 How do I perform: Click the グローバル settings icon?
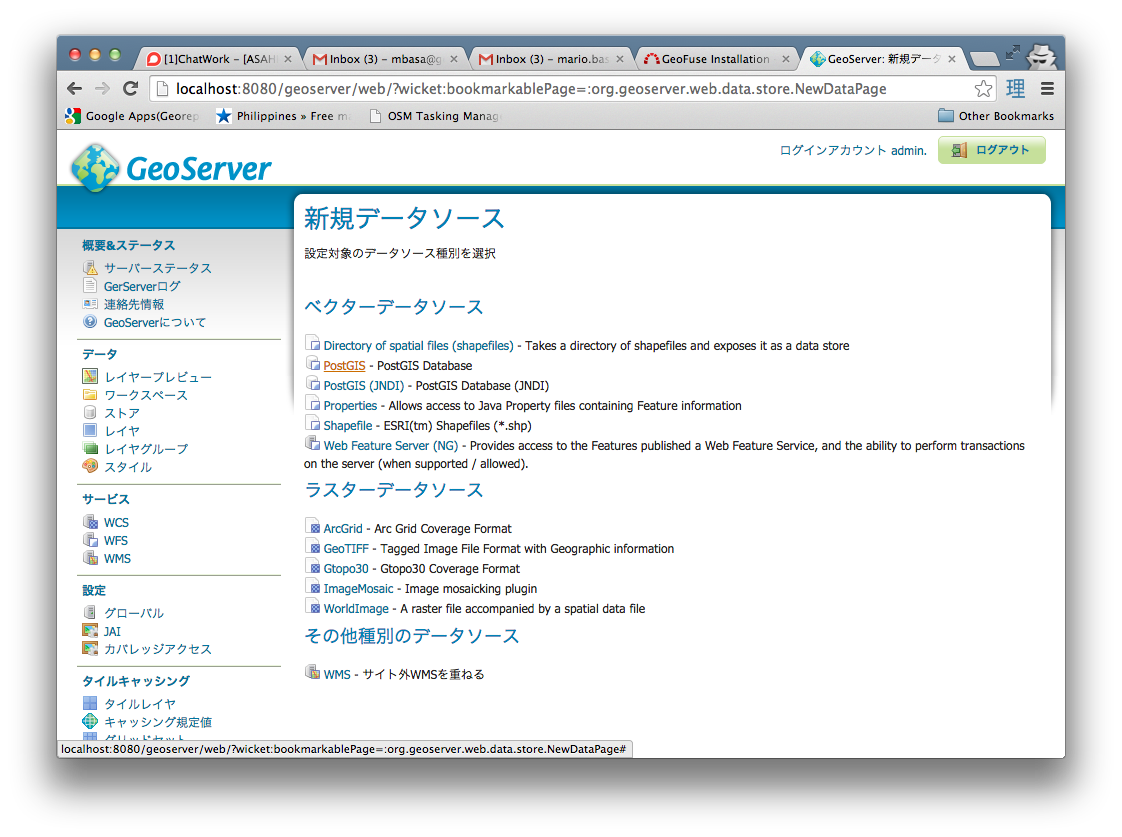[90, 612]
